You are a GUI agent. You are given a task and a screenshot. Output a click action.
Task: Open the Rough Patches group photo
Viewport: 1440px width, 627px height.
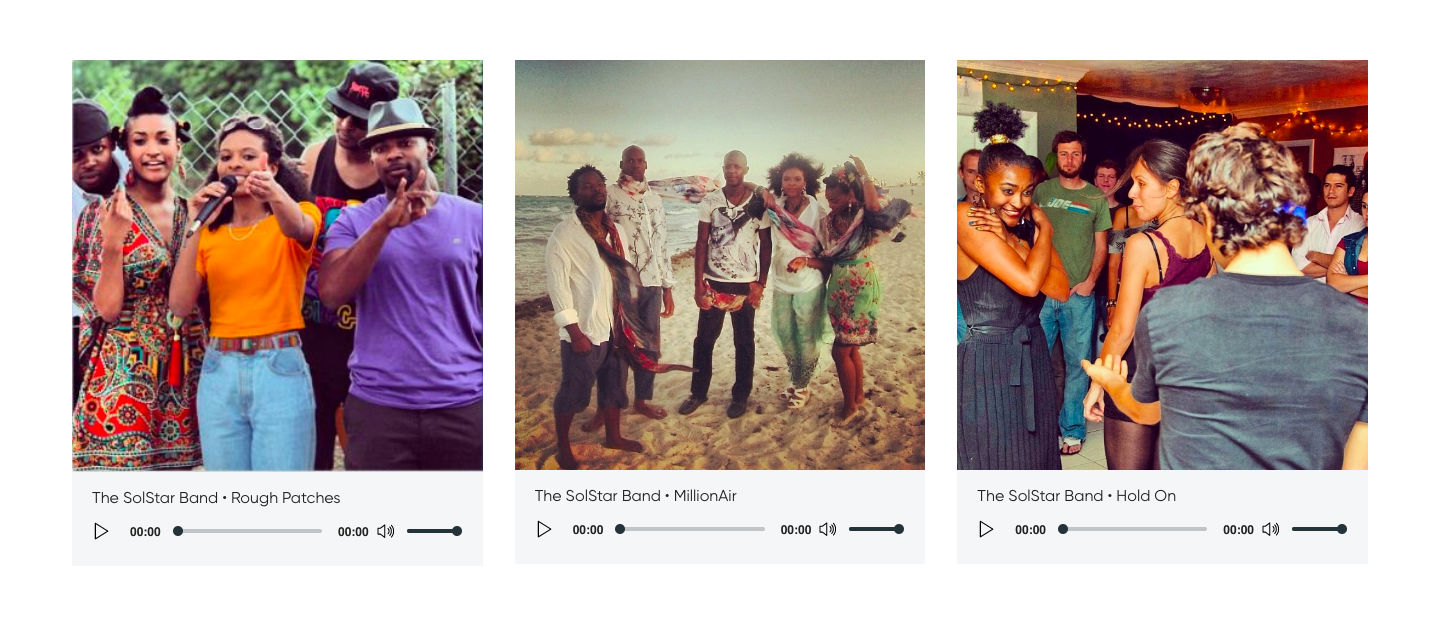coord(277,265)
